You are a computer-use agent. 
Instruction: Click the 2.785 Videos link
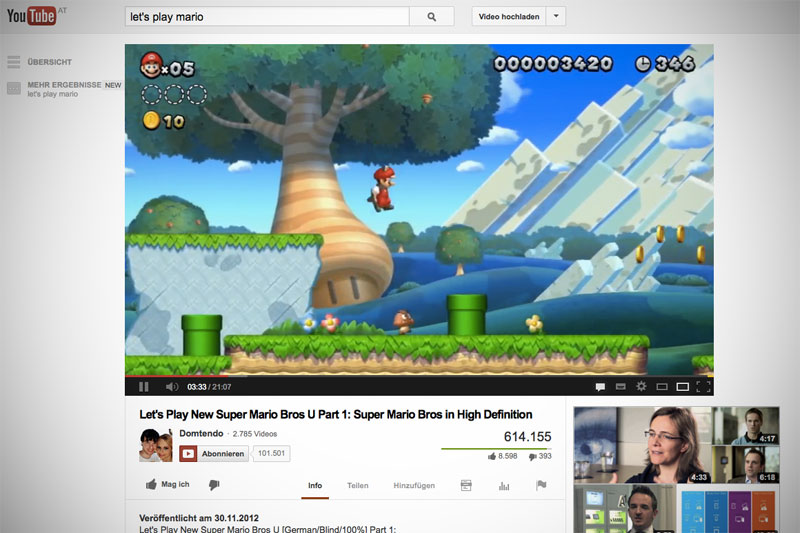(255, 434)
